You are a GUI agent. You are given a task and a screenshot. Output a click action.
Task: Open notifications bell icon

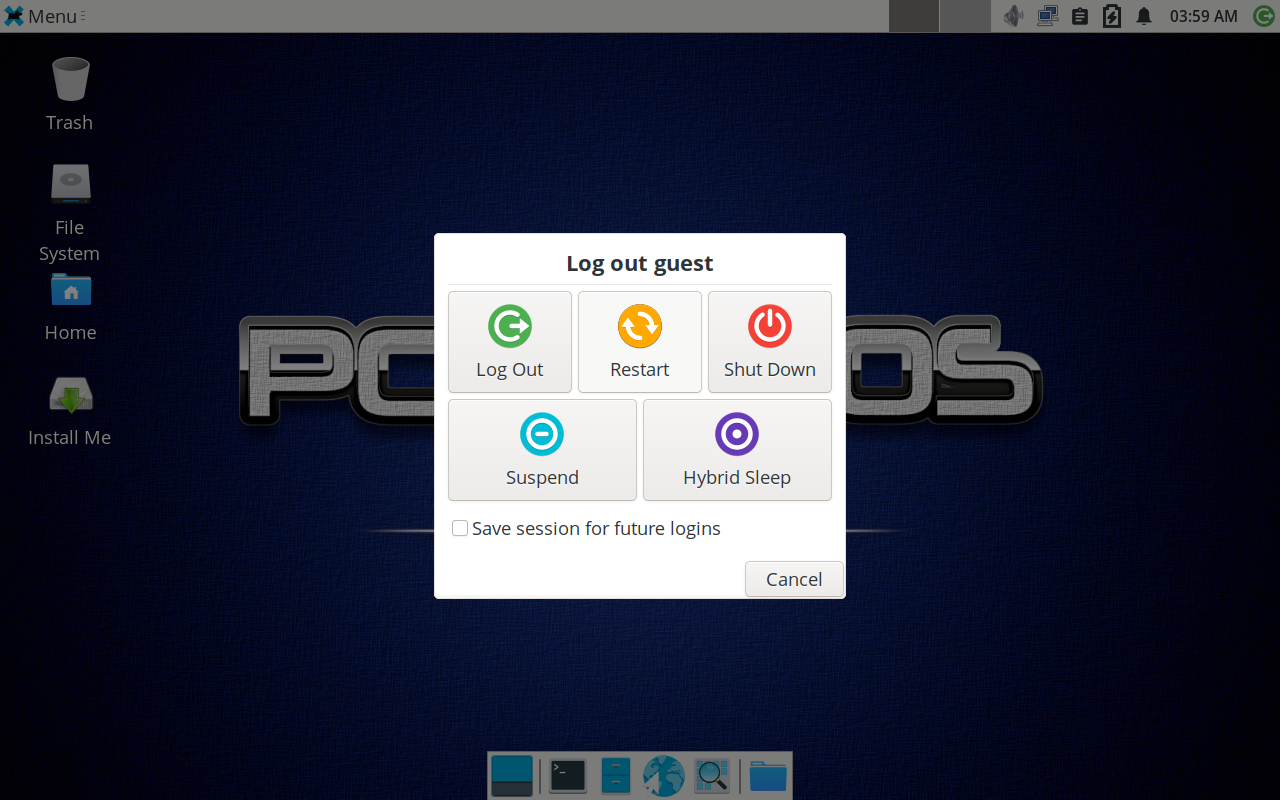(x=1144, y=16)
